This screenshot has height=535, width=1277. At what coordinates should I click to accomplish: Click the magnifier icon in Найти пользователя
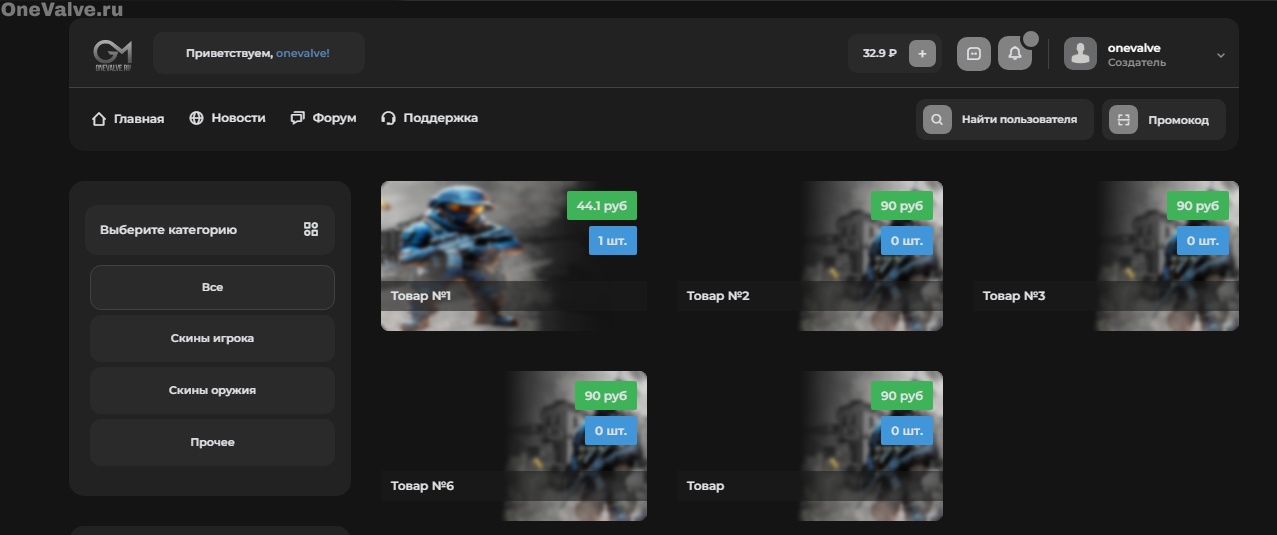(x=937, y=120)
